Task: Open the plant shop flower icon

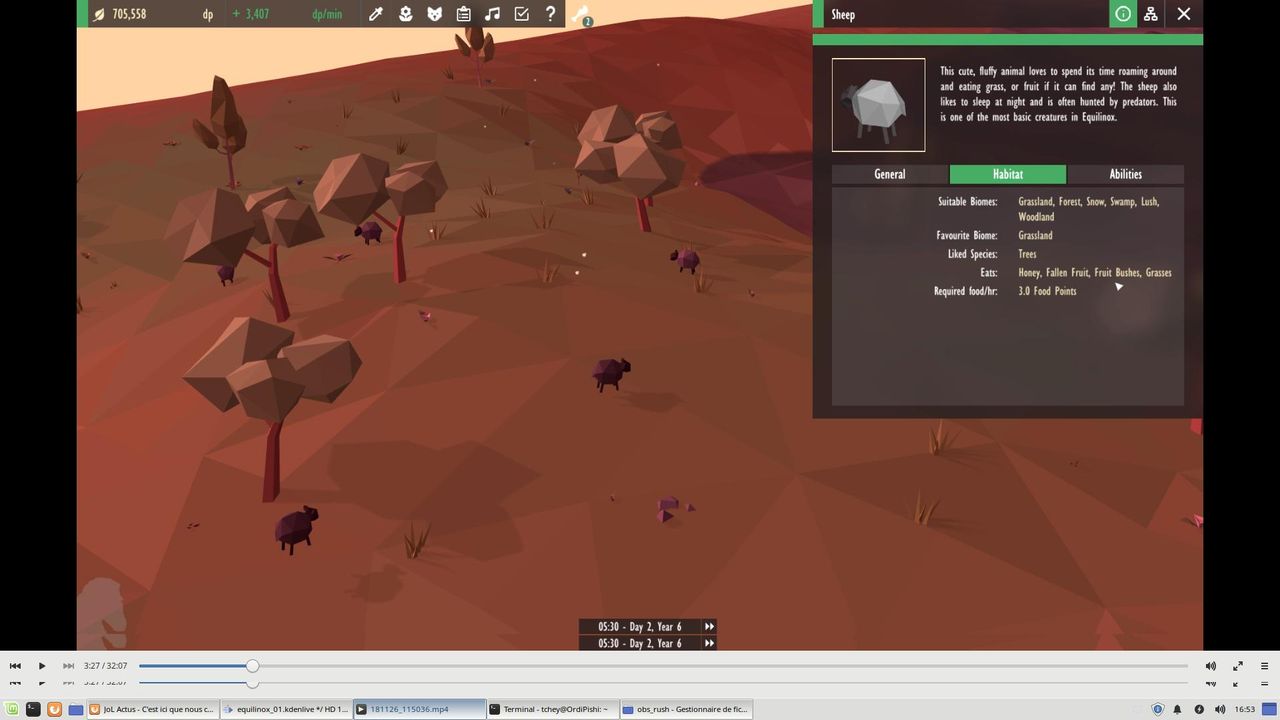Action: tap(405, 14)
